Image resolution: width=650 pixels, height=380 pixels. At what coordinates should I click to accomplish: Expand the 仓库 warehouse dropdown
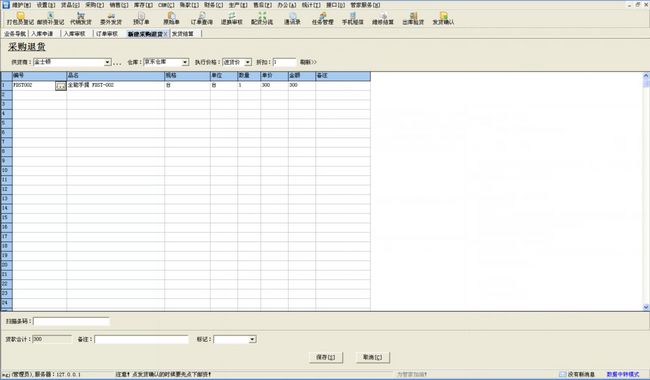click(x=185, y=62)
